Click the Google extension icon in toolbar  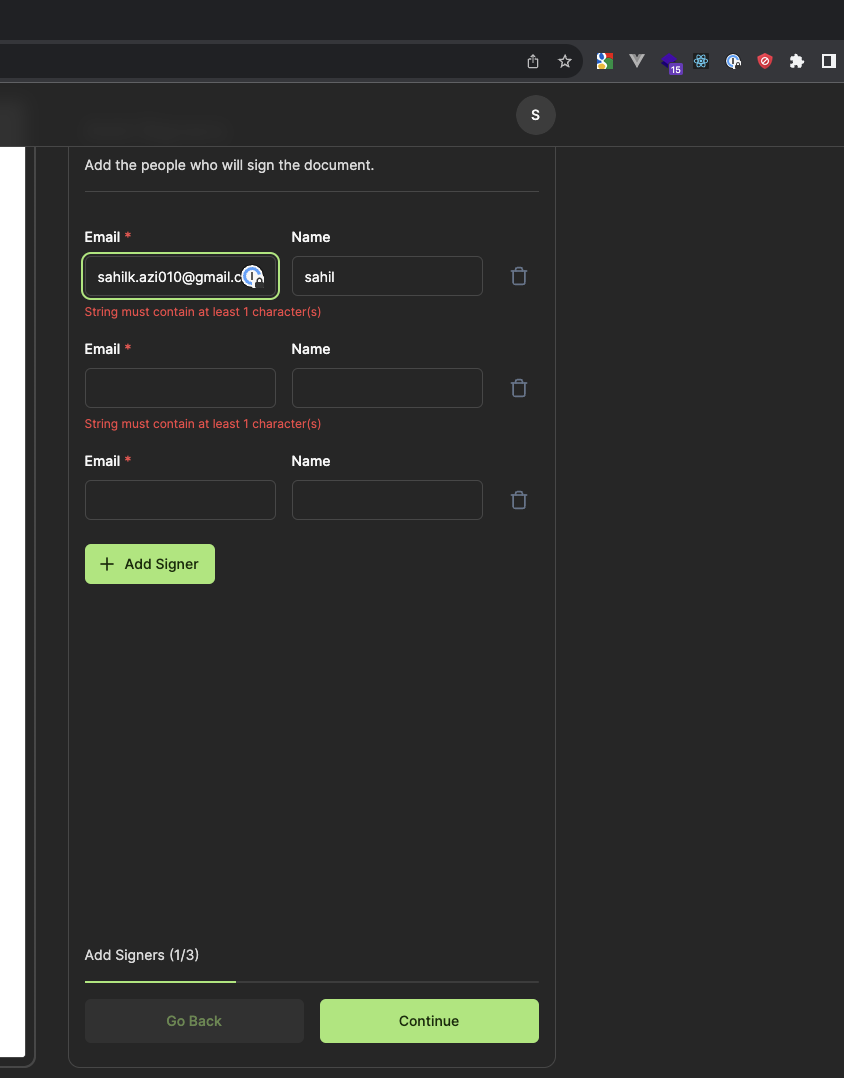point(604,61)
